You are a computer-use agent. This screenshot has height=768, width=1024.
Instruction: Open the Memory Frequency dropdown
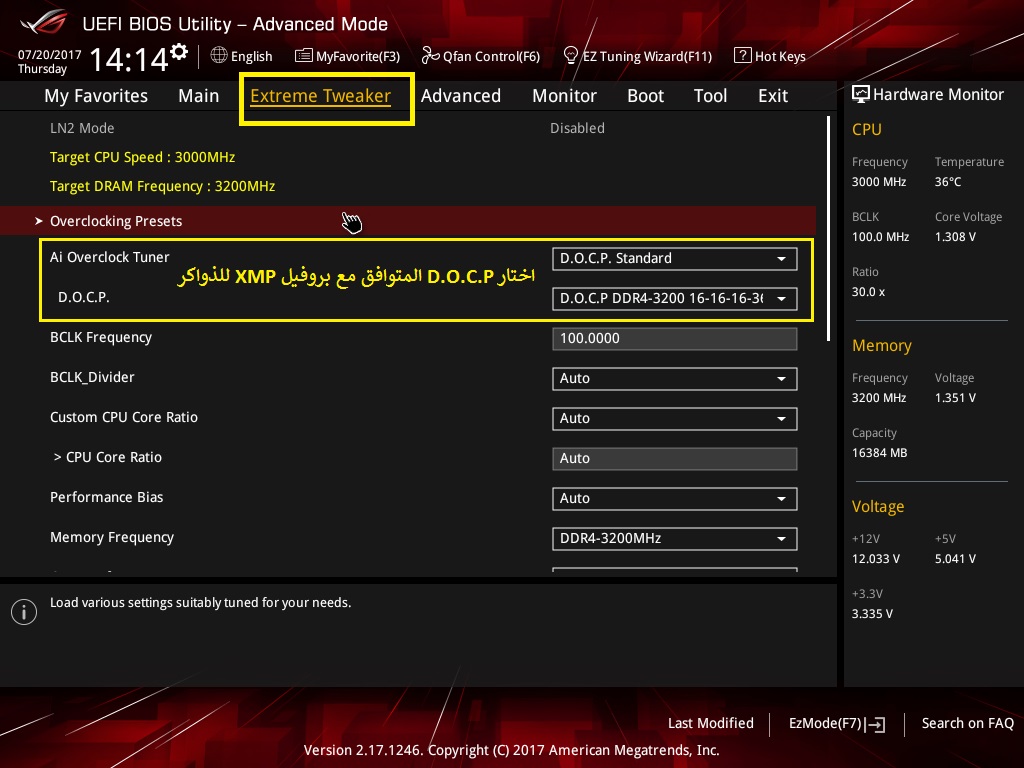[x=675, y=539]
